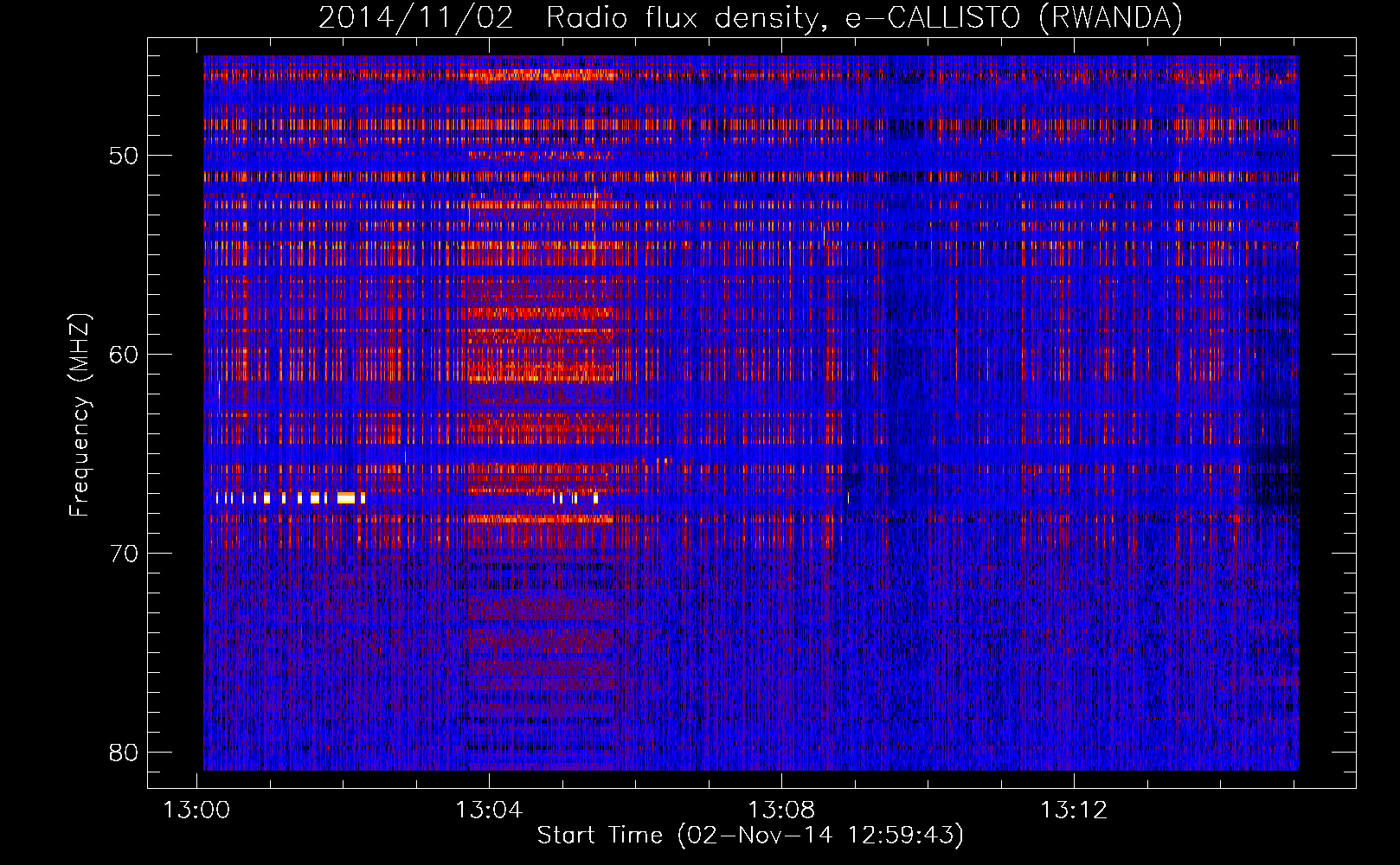Screen dimensions: 1400x865
Task: Click the 60 frequency tick label
Action: coord(124,355)
